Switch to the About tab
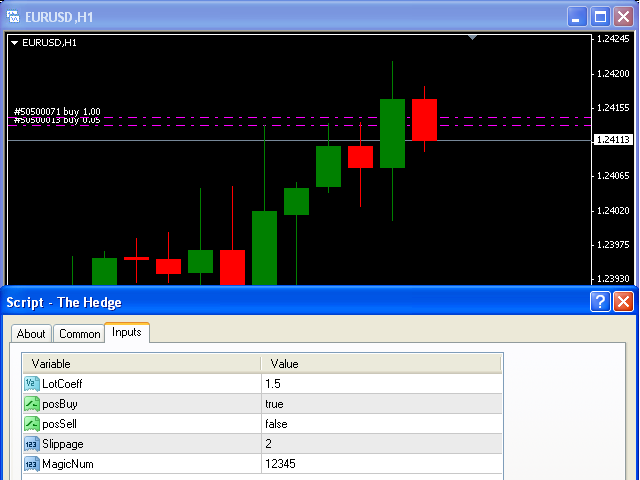This screenshot has width=640, height=480. (31, 334)
